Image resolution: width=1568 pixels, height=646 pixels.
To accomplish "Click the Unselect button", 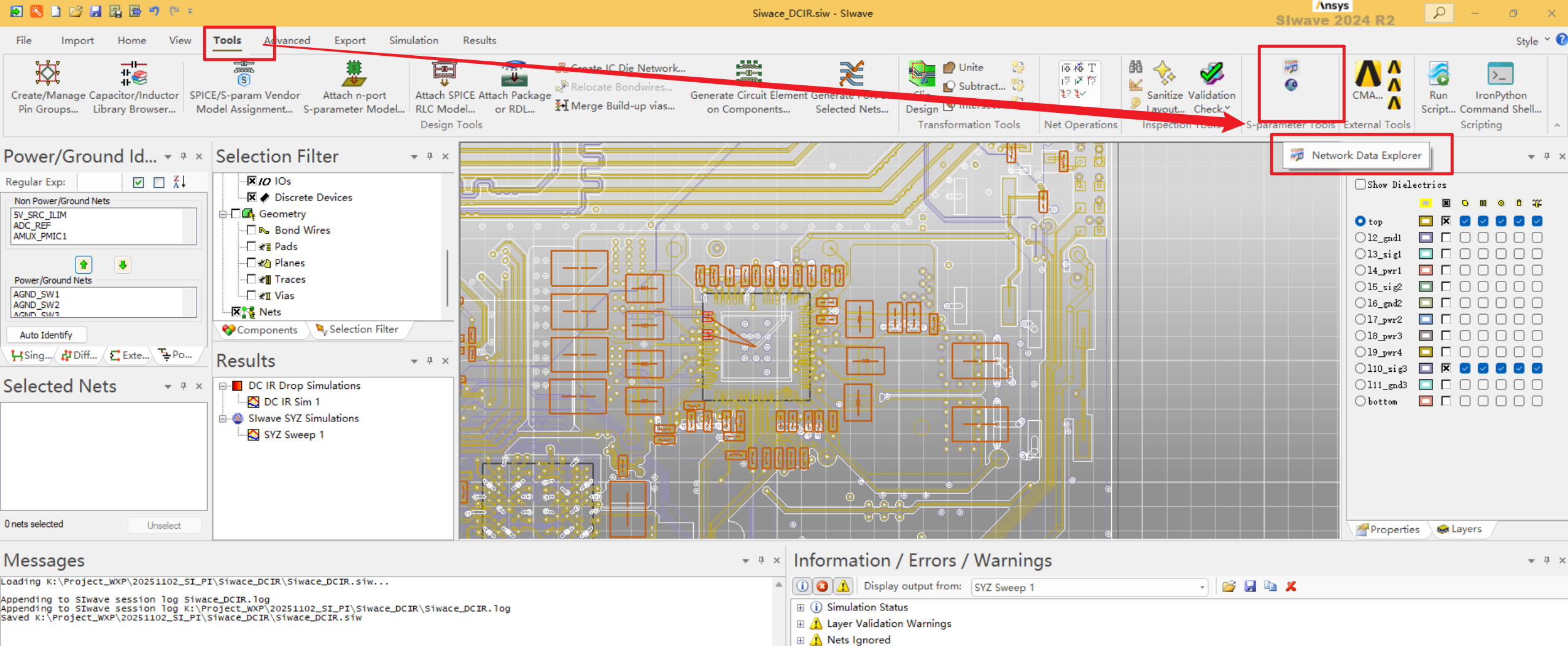I will pyautogui.click(x=164, y=525).
